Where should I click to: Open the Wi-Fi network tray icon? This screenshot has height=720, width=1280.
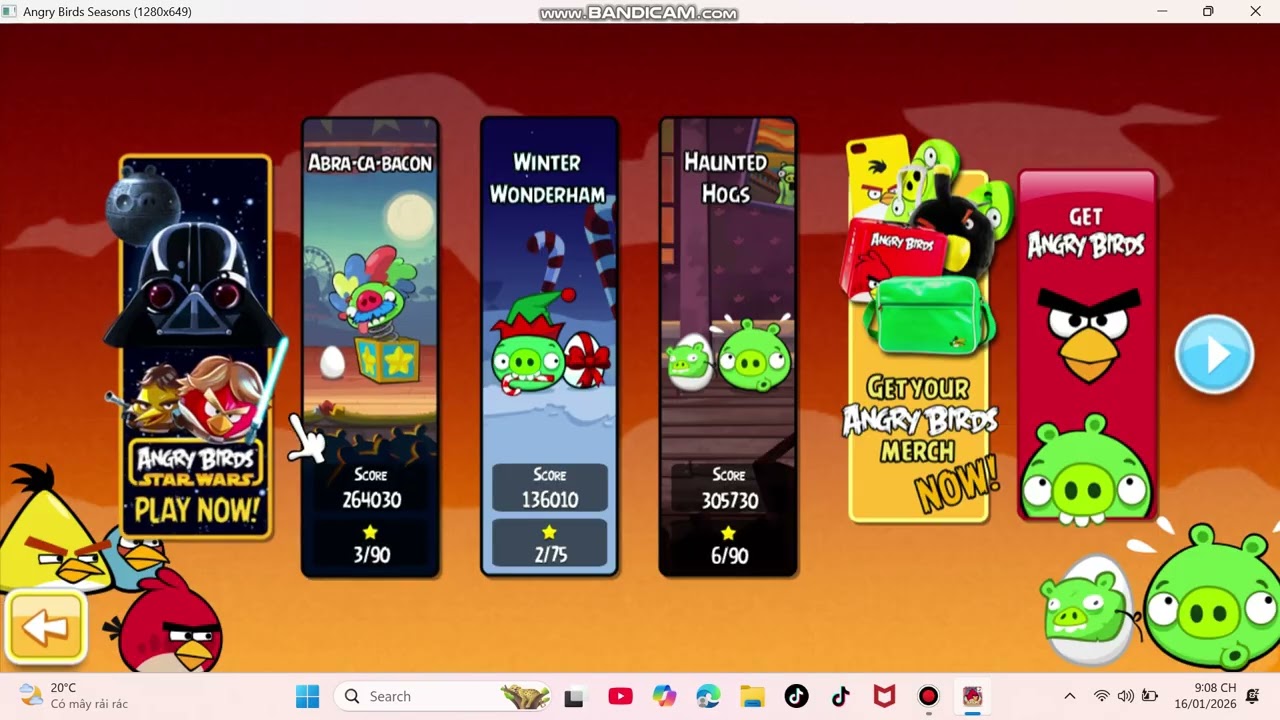click(x=1101, y=697)
